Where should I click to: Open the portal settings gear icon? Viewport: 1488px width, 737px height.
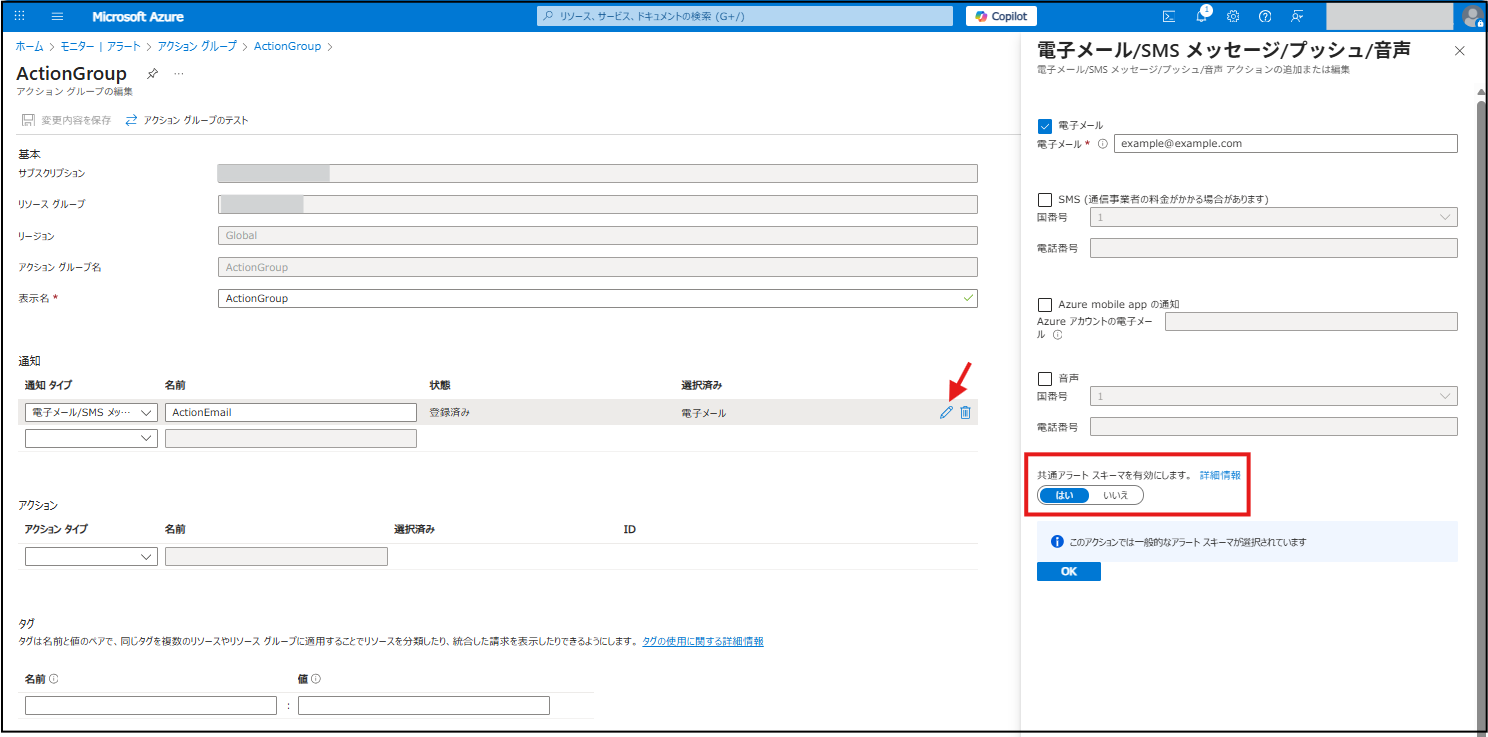click(x=1233, y=16)
